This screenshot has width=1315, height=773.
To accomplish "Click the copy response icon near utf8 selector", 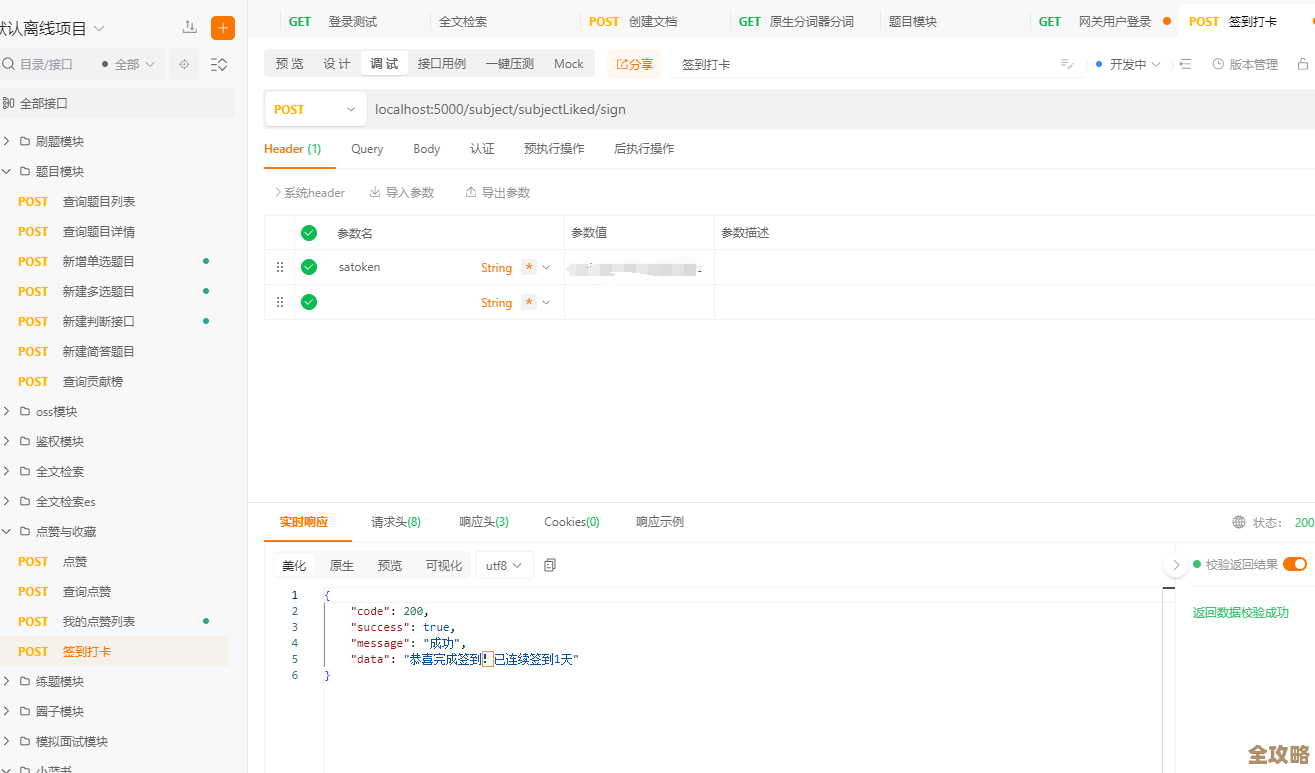I will tap(549, 565).
